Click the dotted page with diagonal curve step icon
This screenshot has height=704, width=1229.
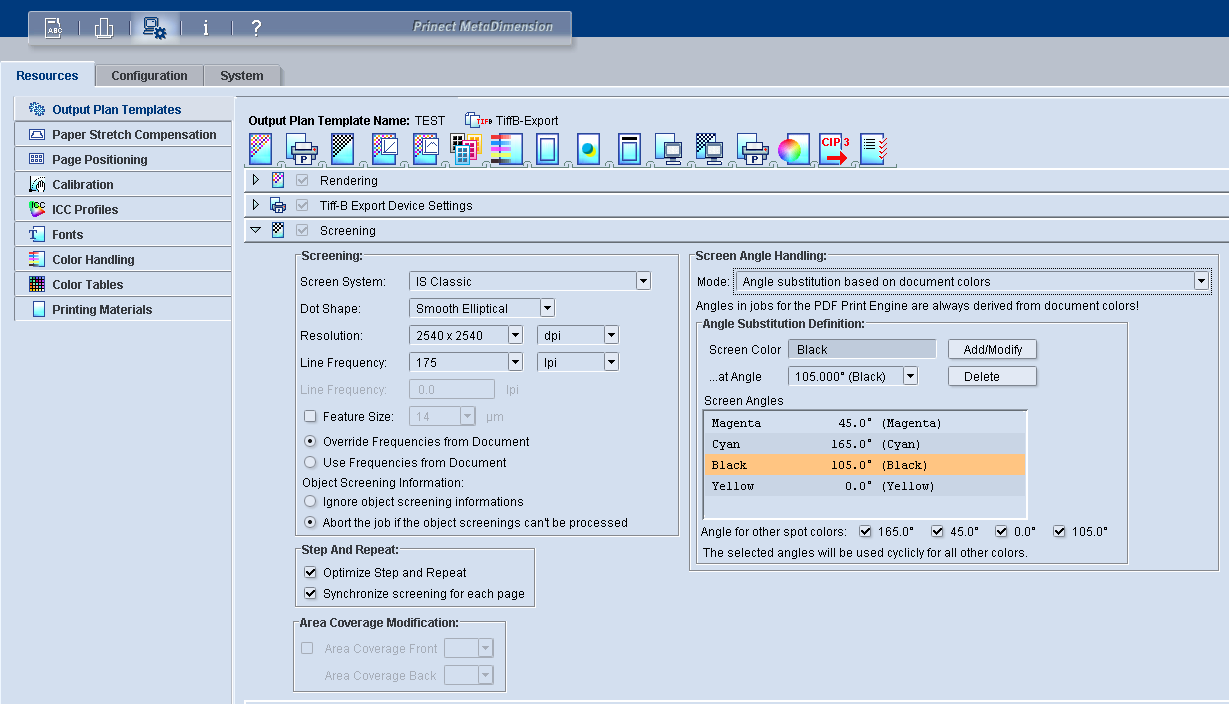point(385,148)
